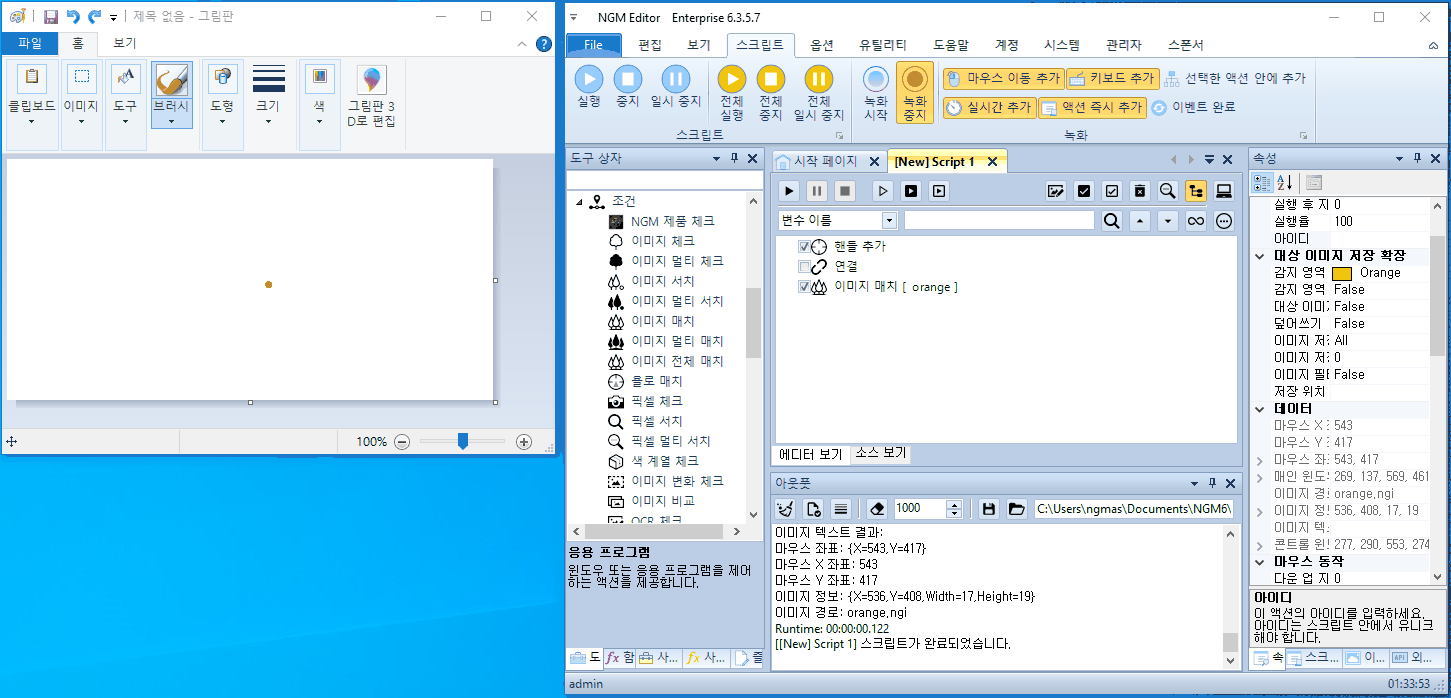This screenshot has width=1451, height=698.
Task: Click the 중지 stop button in NGM ribbon
Action: coord(628,86)
